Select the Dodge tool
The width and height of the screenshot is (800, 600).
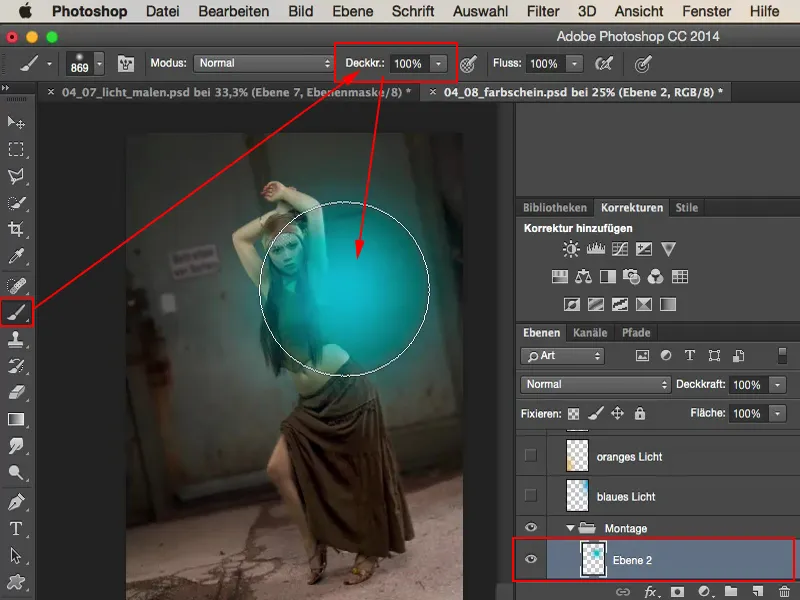click(x=16, y=473)
